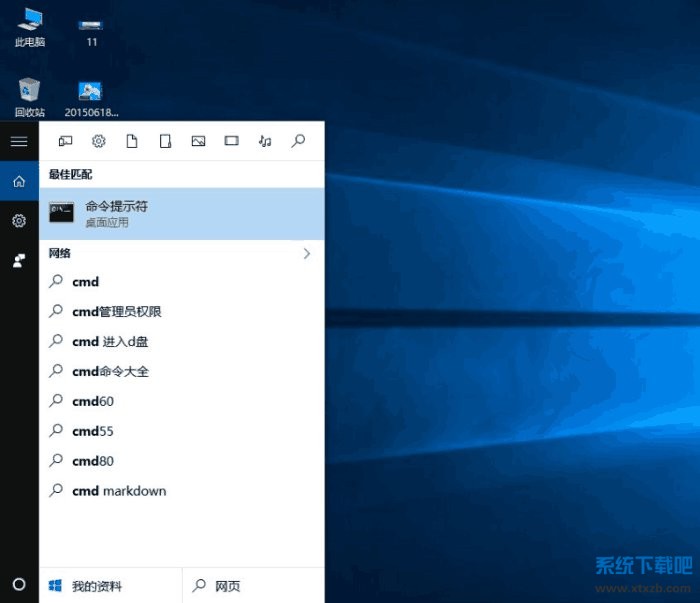The height and width of the screenshot is (603, 700).
Task: Click the Home icon in sidebar
Action: point(18,181)
